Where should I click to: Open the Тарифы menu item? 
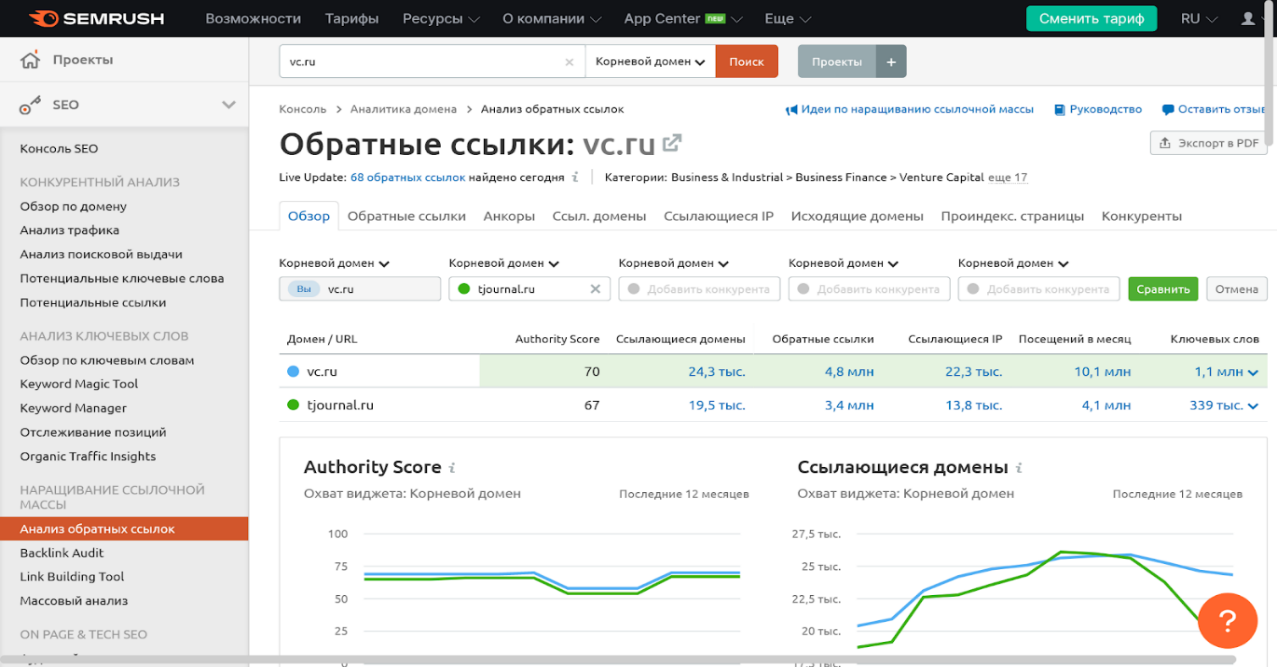(352, 19)
